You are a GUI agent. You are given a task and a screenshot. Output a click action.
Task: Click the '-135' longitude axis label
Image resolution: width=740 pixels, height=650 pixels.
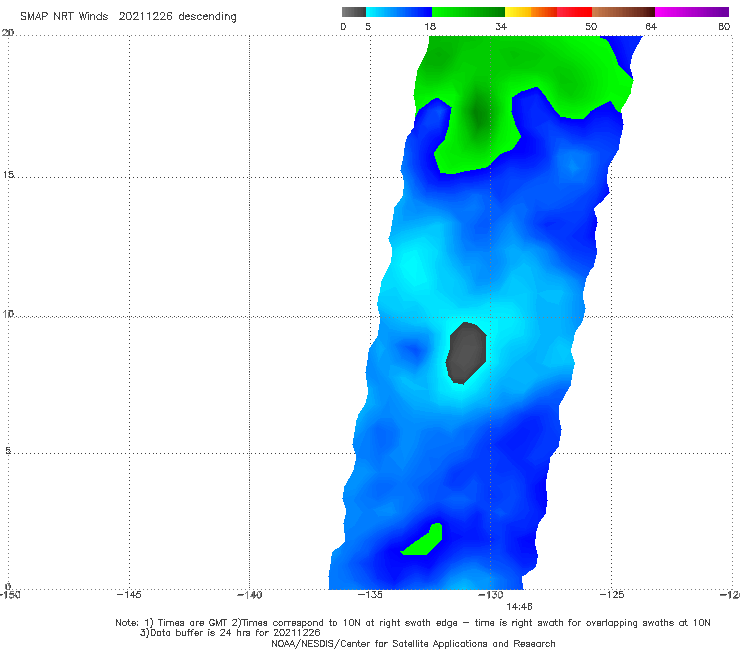tap(370, 595)
